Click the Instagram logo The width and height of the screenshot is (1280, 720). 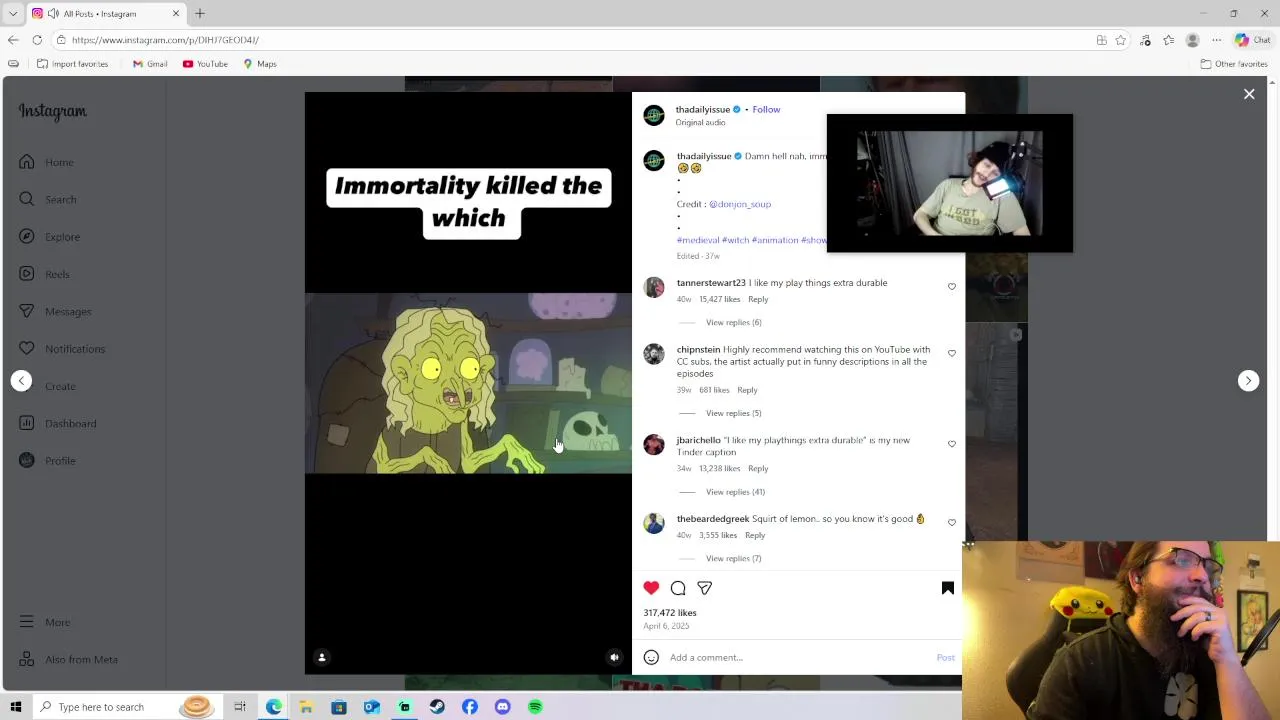tap(53, 112)
